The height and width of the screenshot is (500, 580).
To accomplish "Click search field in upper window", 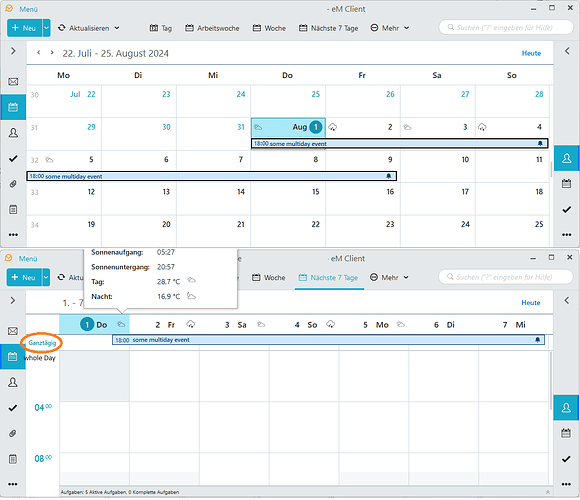I will coord(505,28).
